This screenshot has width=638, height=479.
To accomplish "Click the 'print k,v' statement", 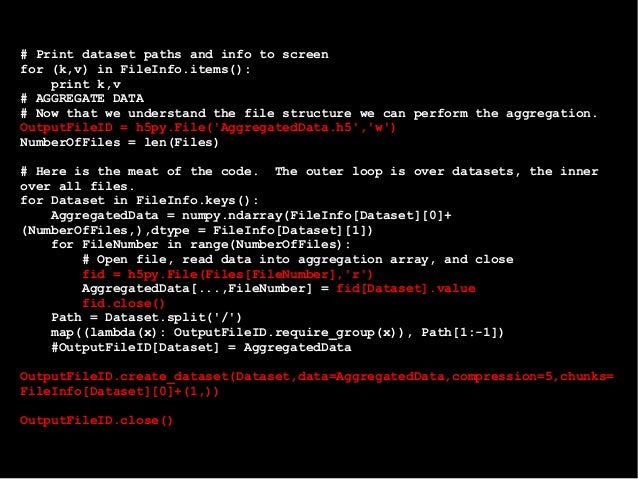I will pos(86,84).
